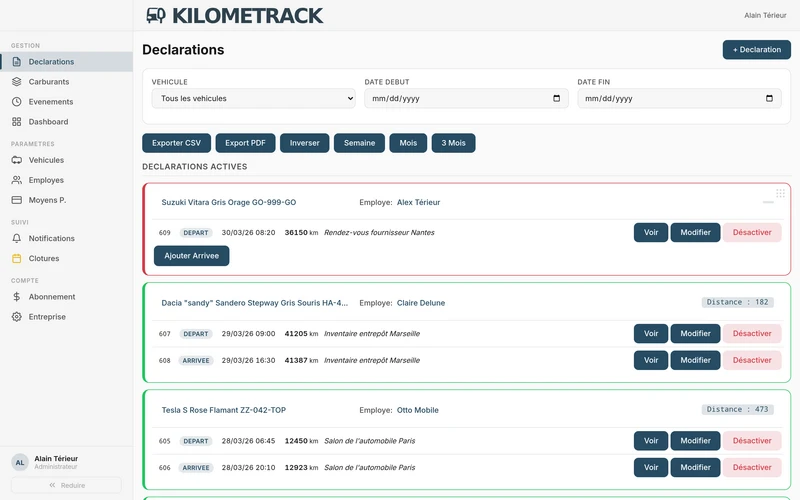The width and height of the screenshot is (800, 500).
Task: Click the AL user avatar
Action: point(20,462)
